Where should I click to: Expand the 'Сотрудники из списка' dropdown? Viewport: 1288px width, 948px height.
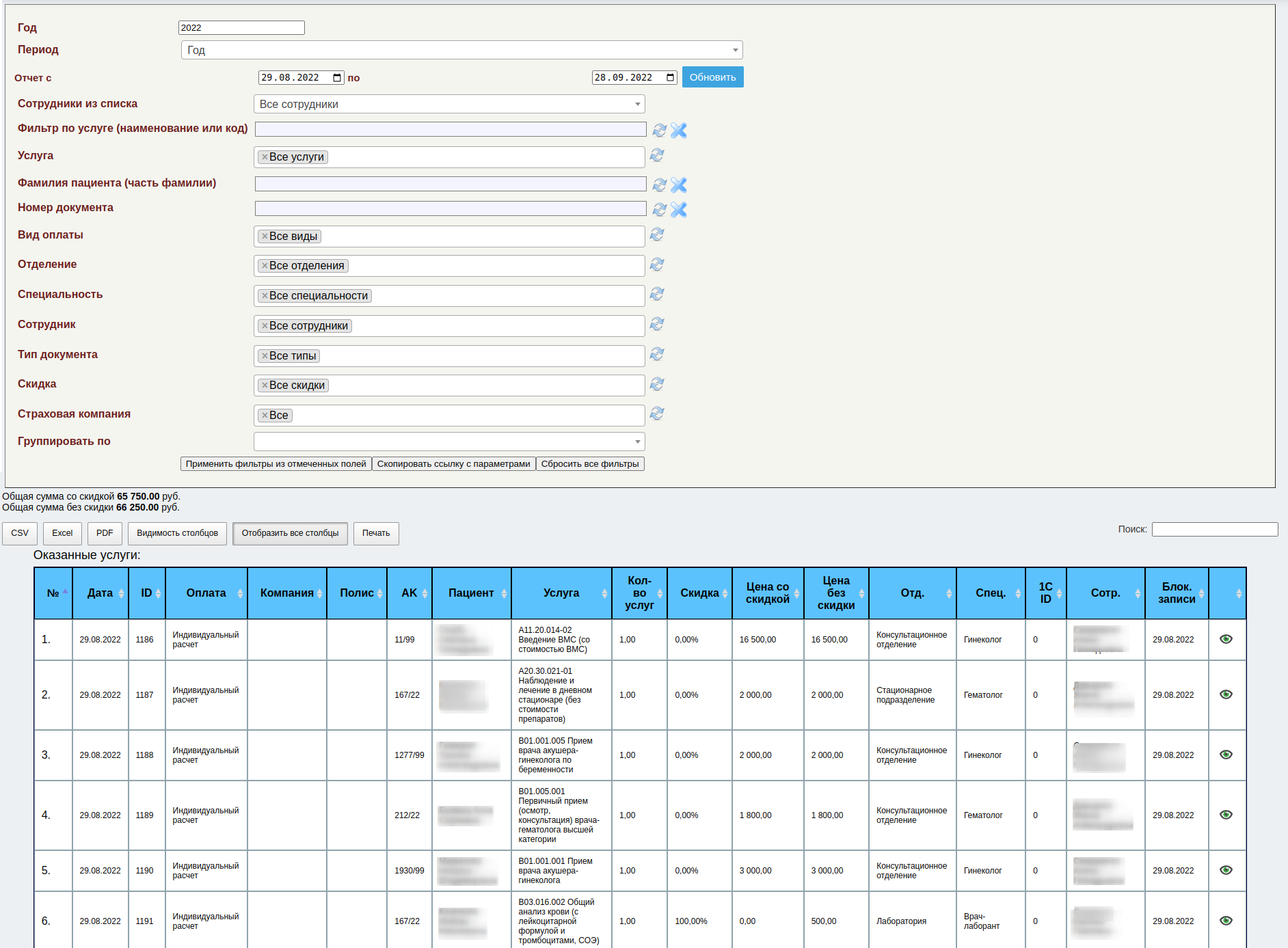coord(449,104)
